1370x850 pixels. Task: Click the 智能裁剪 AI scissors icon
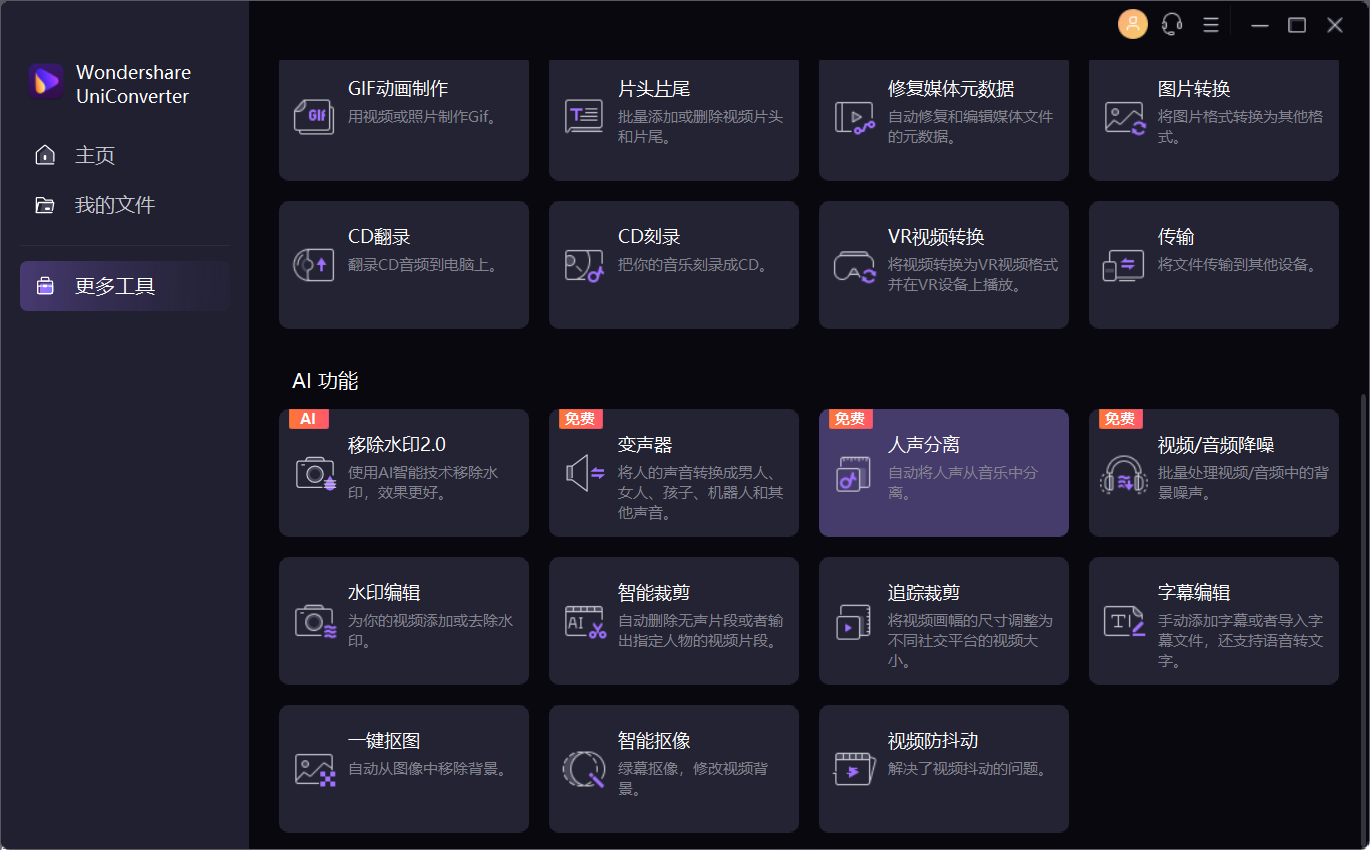585,620
